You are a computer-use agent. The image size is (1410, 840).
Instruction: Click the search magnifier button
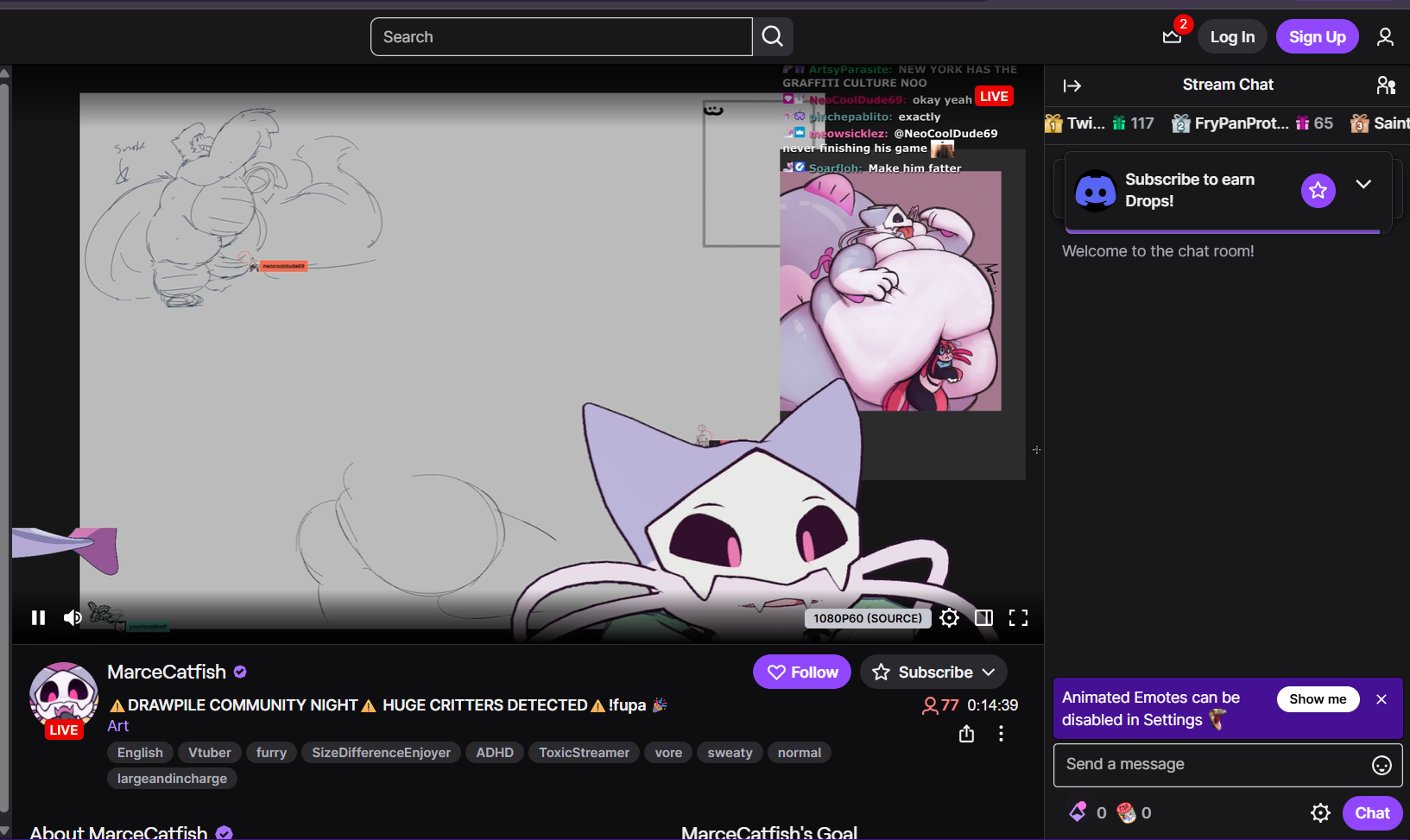[773, 36]
